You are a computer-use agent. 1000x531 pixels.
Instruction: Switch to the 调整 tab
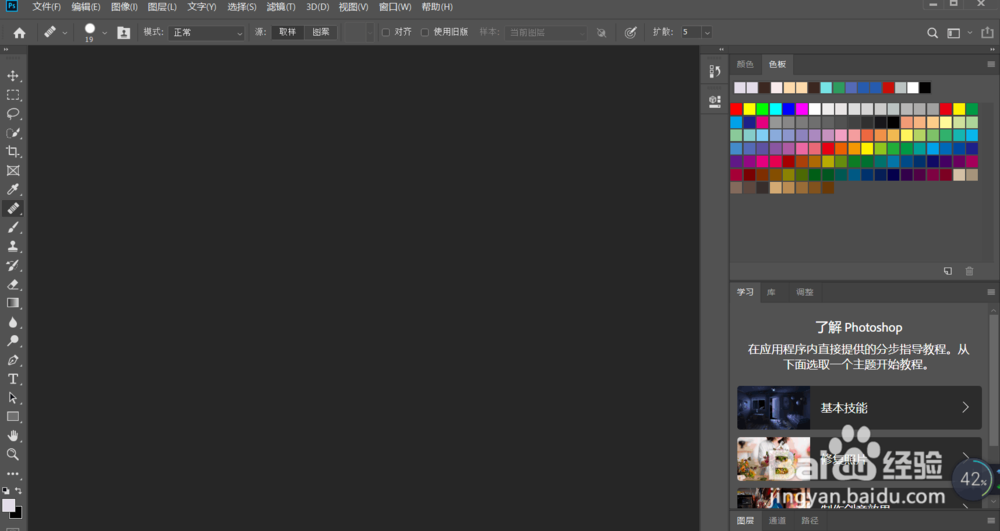pos(805,292)
